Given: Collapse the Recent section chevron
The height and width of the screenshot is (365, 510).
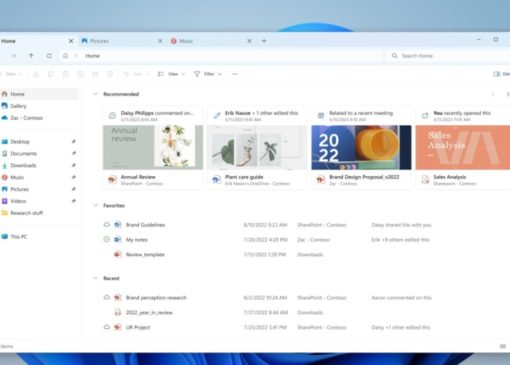Looking at the screenshot, I should [95, 278].
